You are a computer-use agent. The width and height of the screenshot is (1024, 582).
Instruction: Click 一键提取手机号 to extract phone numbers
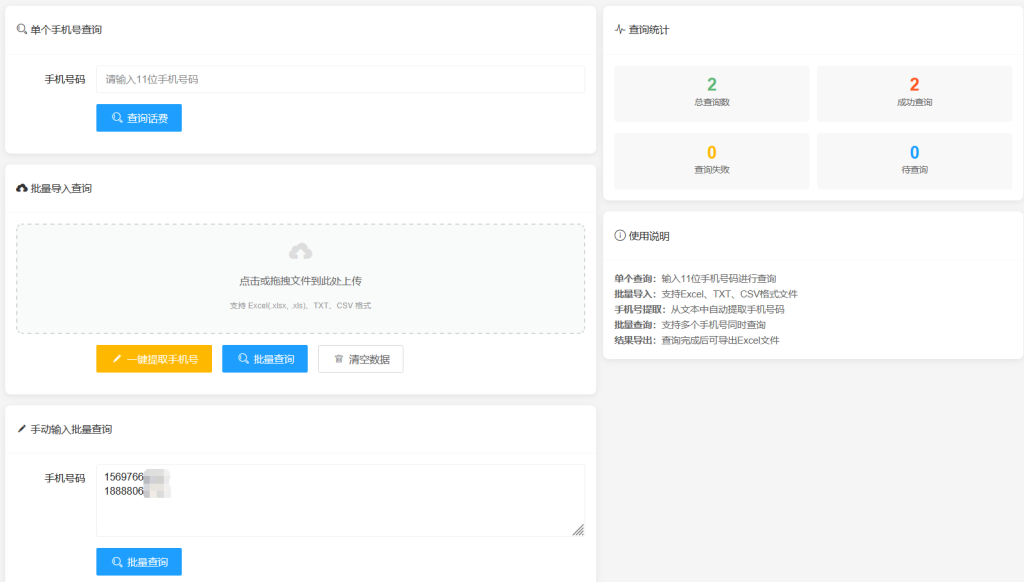coord(154,358)
